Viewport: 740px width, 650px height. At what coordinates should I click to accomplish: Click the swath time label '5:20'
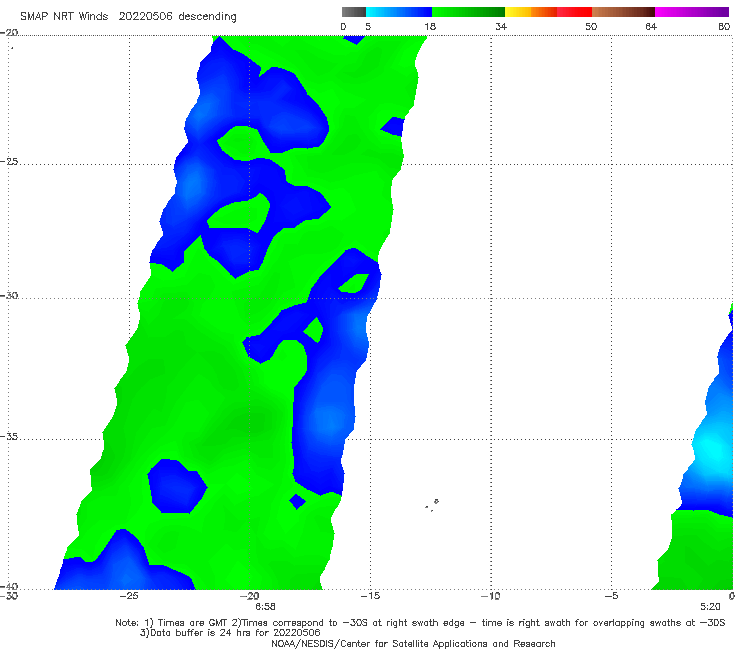tap(710, 607)
